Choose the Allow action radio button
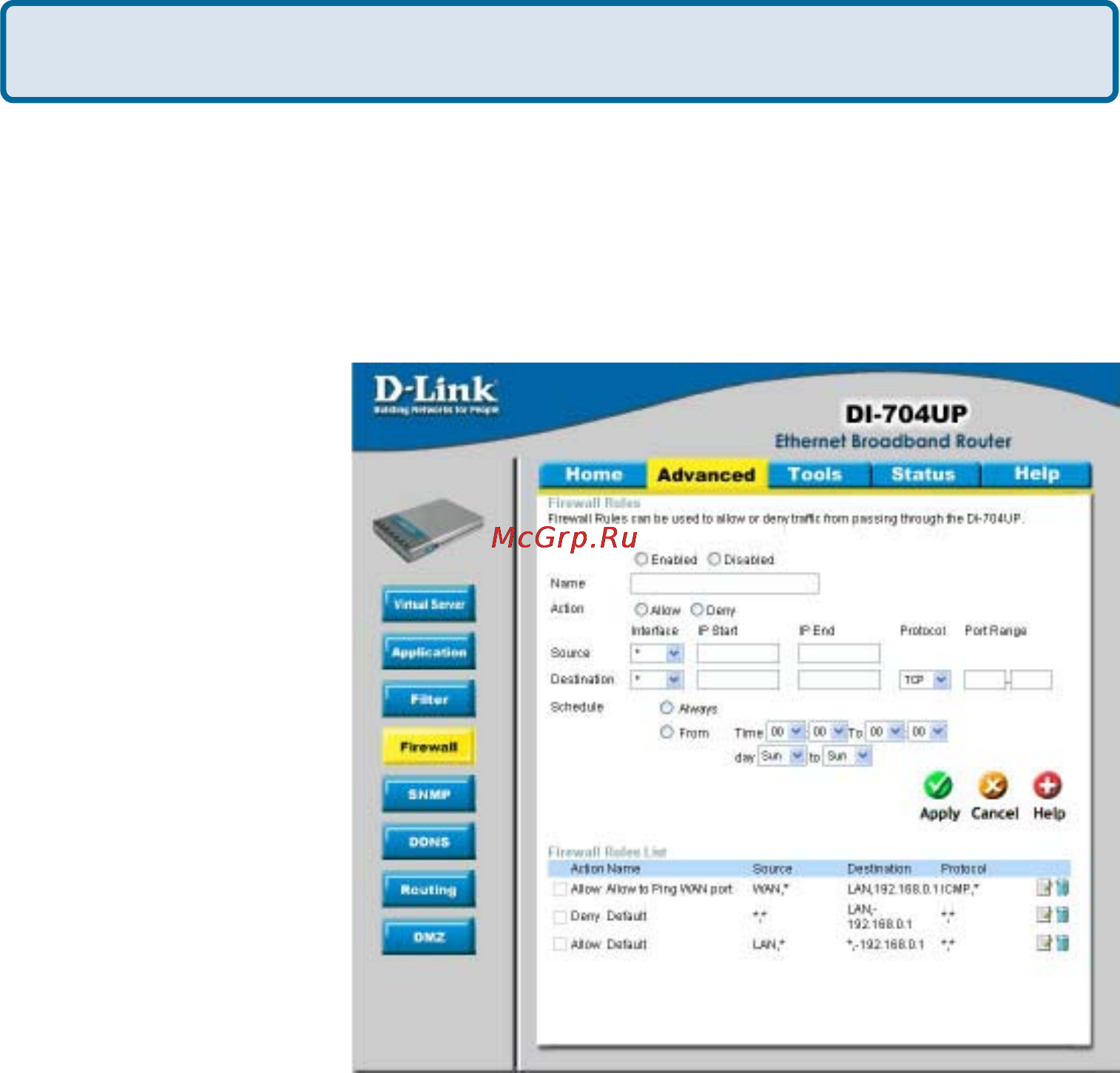Viewport: 1120px width, 1073px height. [x=641, y=610]
